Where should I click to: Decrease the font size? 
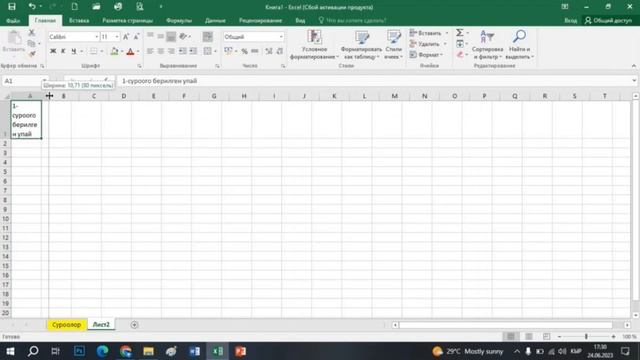[136, 37]
